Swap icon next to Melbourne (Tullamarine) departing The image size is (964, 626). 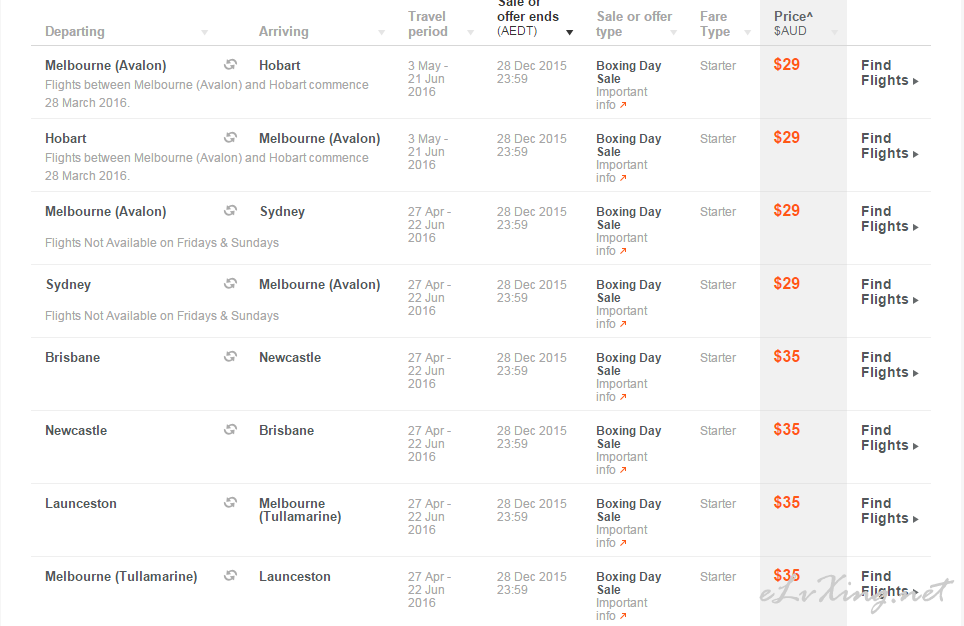[231, 576]
